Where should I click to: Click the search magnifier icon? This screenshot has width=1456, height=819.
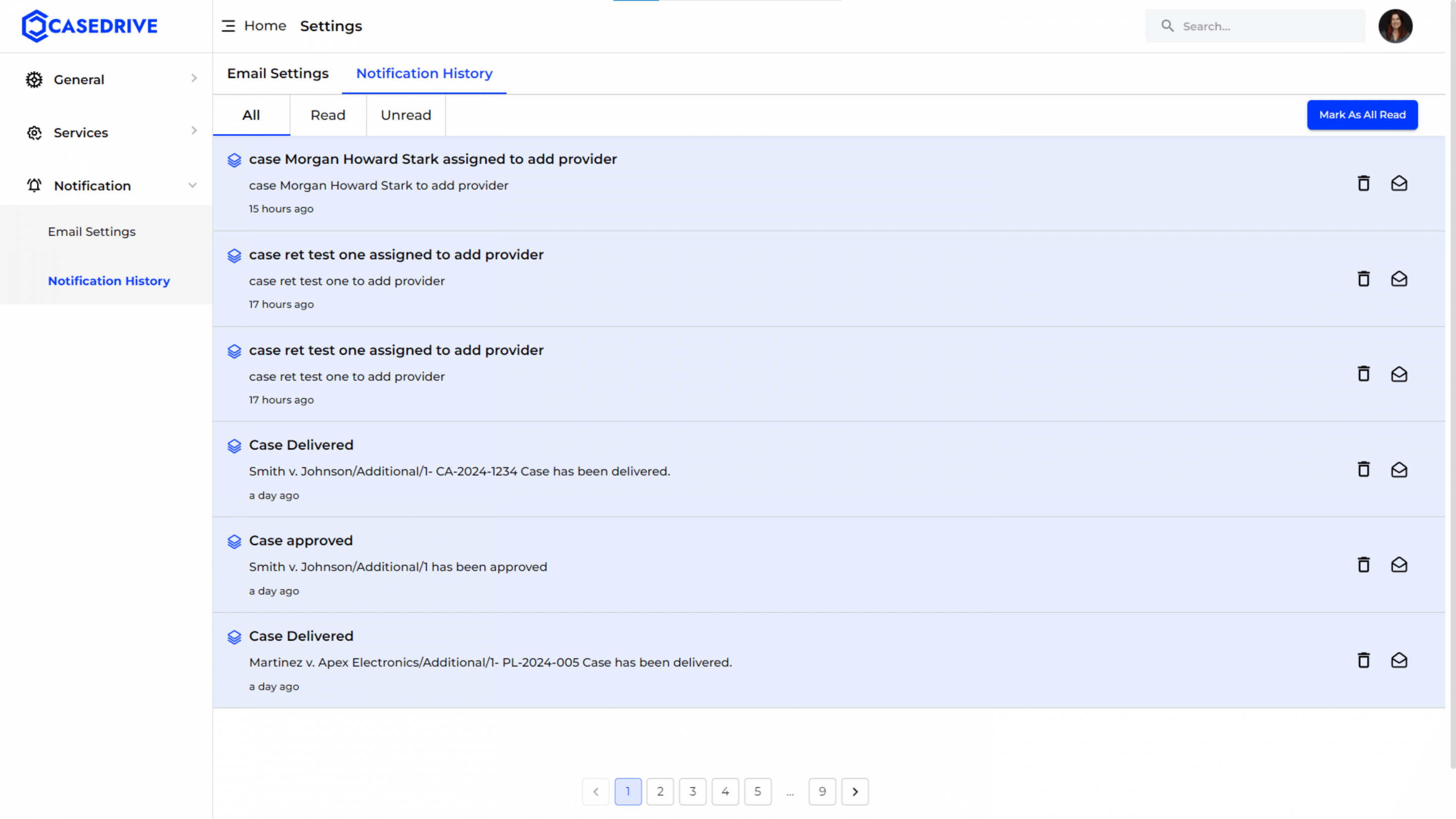pyautogui.click(x=1167, y=26)
